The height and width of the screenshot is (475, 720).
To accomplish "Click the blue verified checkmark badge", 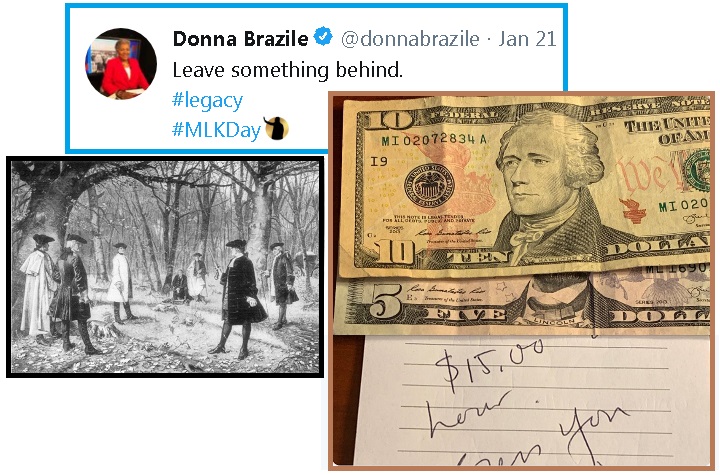I will pyautogui.click(x=323, y=36).
